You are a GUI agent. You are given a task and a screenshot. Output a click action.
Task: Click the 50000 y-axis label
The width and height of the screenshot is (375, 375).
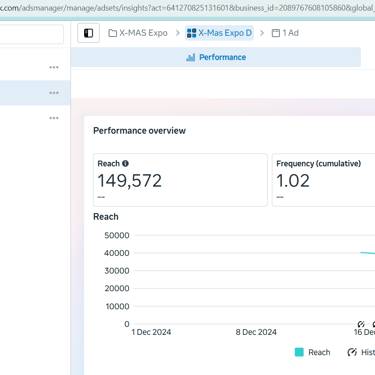coord(117,235)
